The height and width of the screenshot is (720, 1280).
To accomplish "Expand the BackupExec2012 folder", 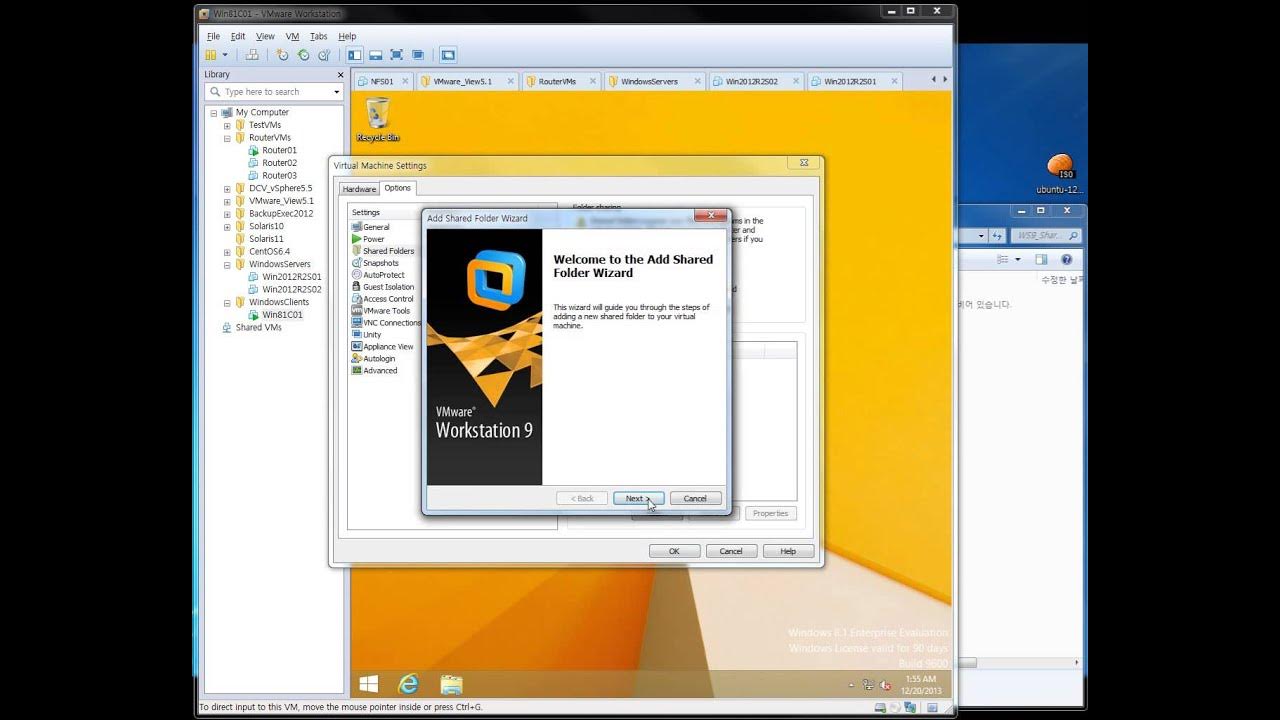I will pos(227,213).
